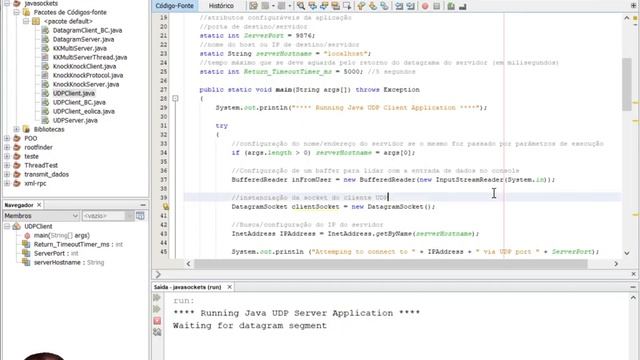The height and width of the screenshot is (360, 640).
Task: Select main(String[] args) in Navegador
Action: tap(61, 235)
